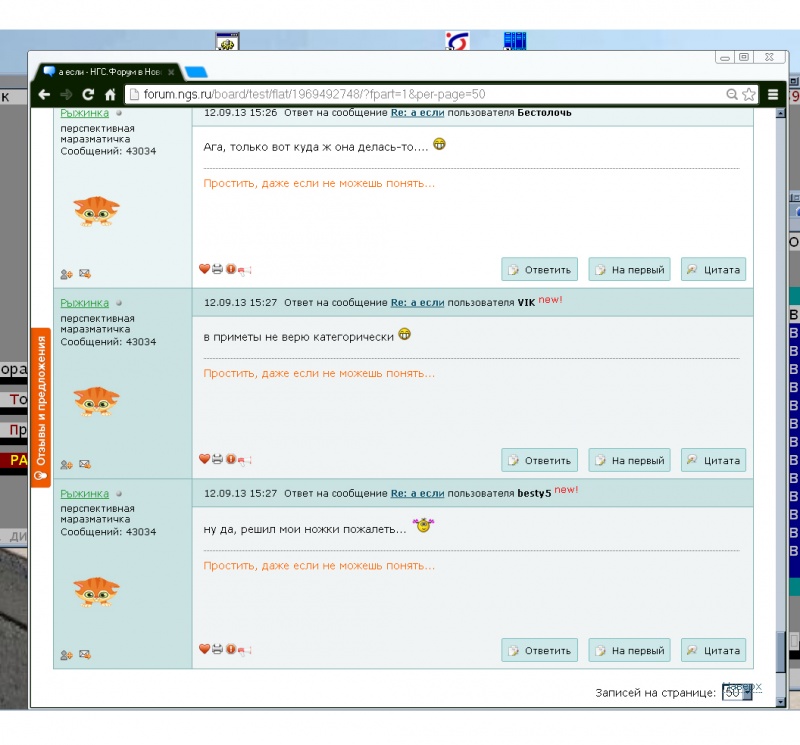Click the megaphone icon in the Бестолочь reply post
This screenshot has width=800, height=745.
[x=244, y=270]
